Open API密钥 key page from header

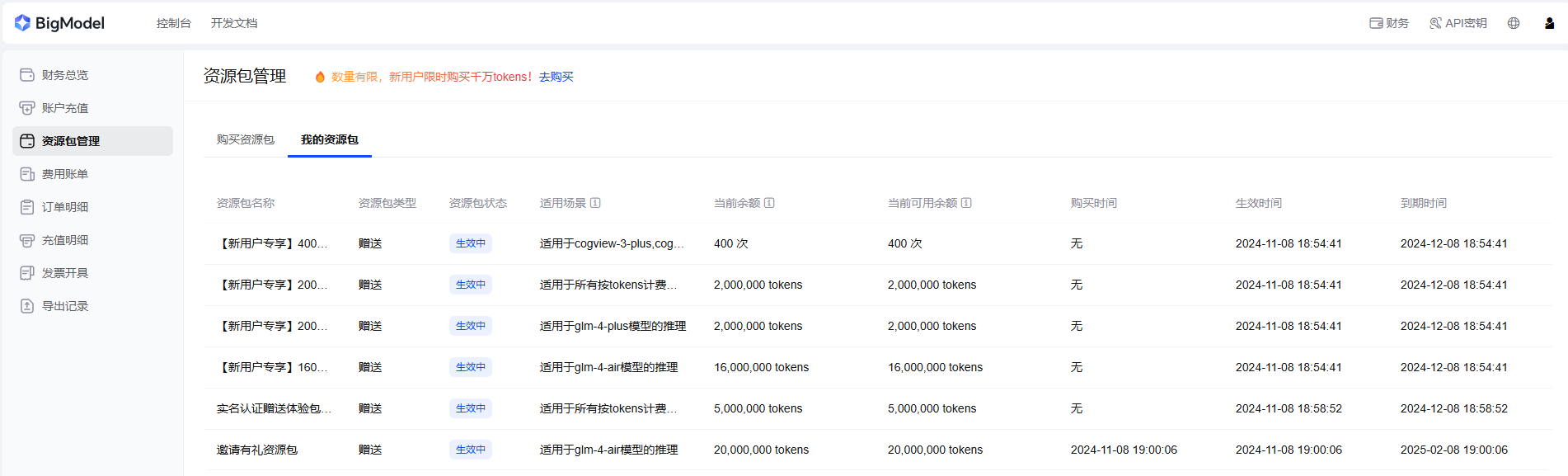1458,23
